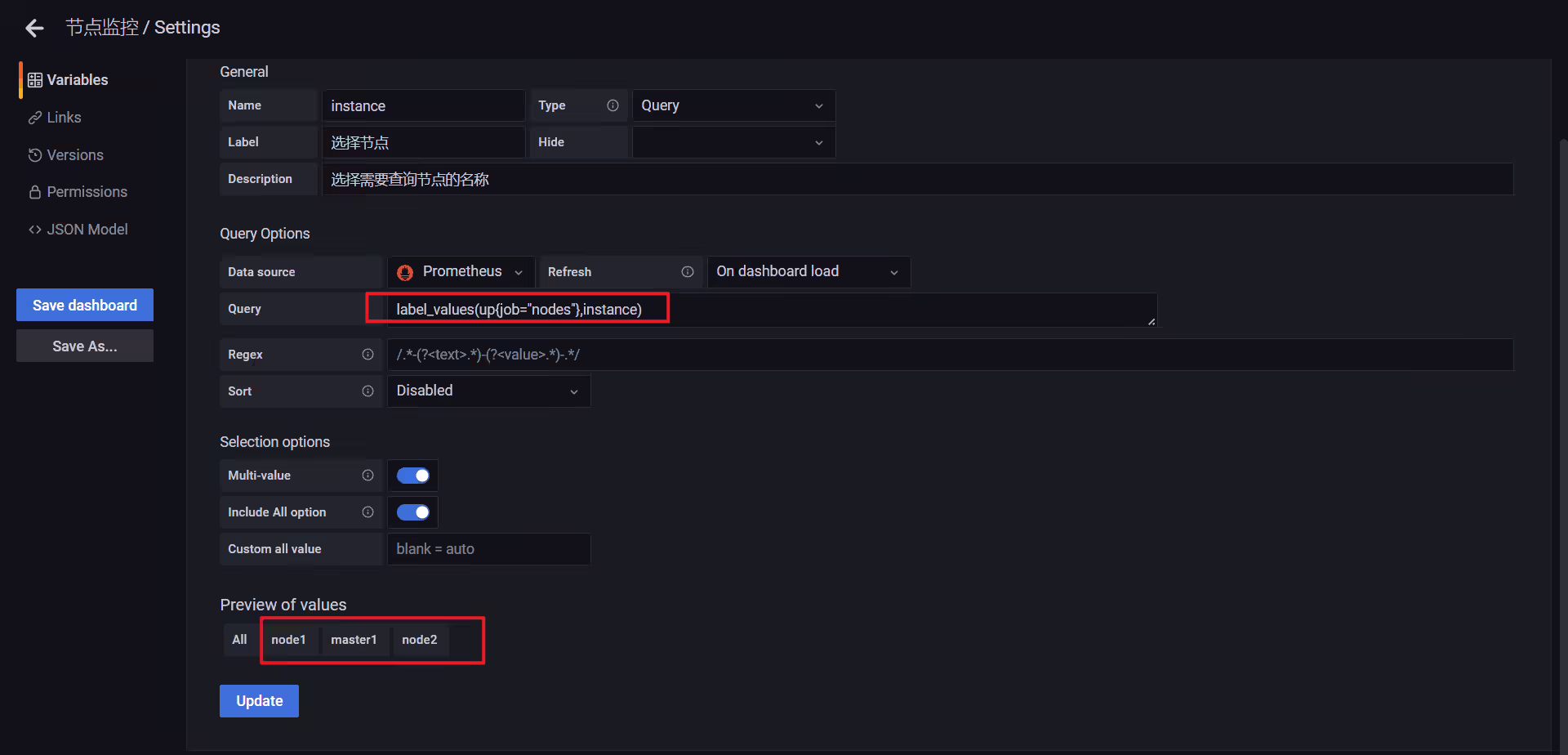
Task: Toggle the Multi-value switch
Action: 413,476
